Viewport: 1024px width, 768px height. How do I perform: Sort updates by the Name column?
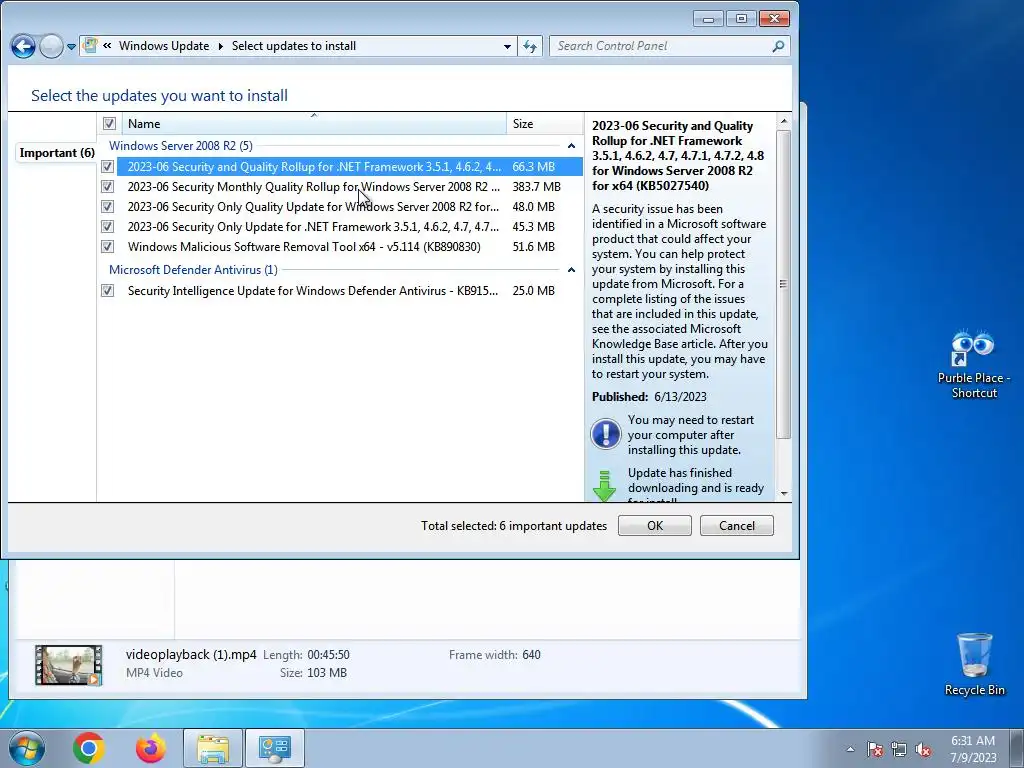point(313,123)
